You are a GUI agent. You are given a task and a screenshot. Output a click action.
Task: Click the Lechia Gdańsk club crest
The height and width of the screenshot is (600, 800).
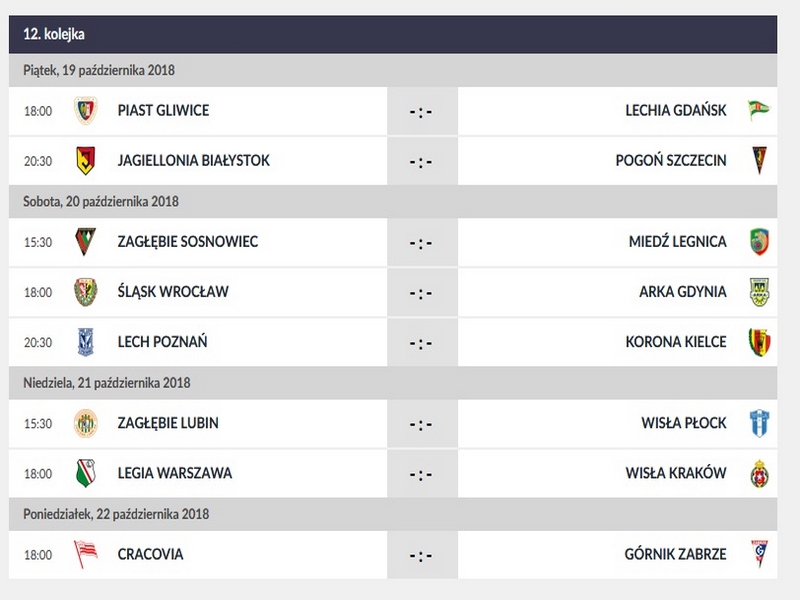point(759,111)
